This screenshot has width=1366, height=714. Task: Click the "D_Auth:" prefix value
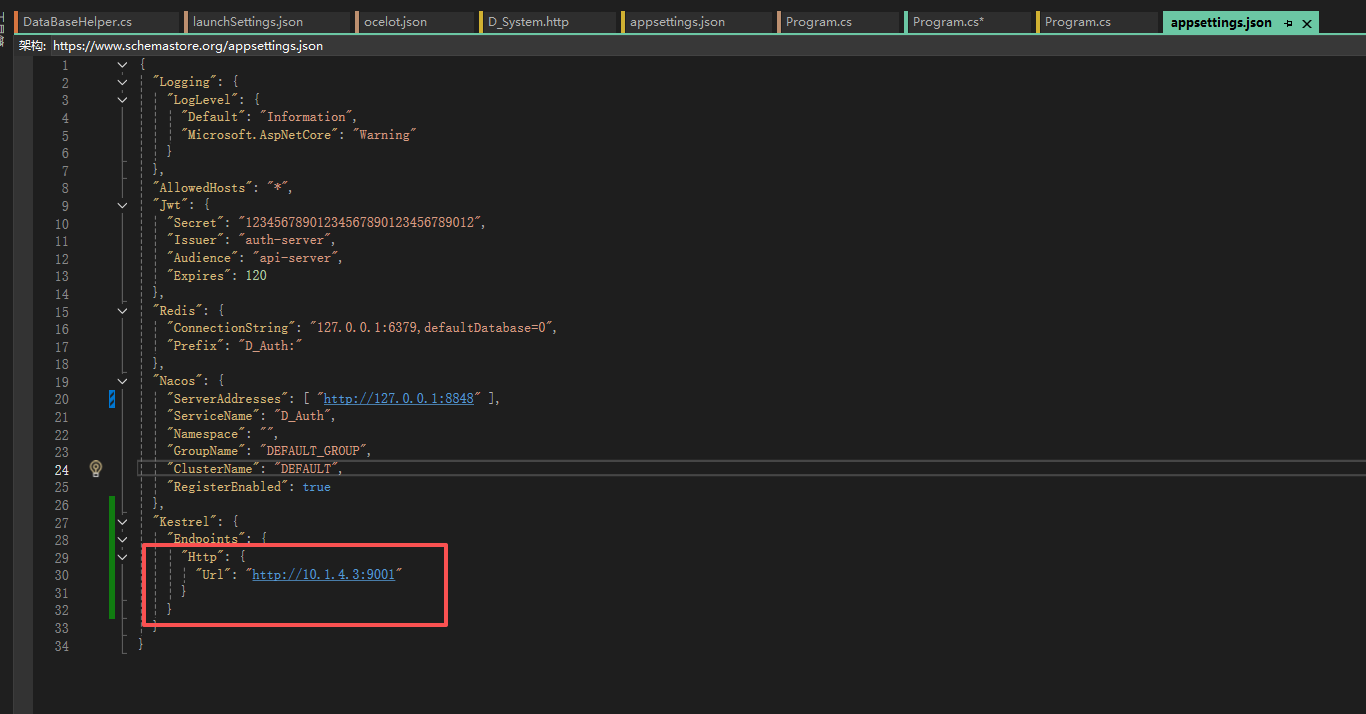[270, 346]
